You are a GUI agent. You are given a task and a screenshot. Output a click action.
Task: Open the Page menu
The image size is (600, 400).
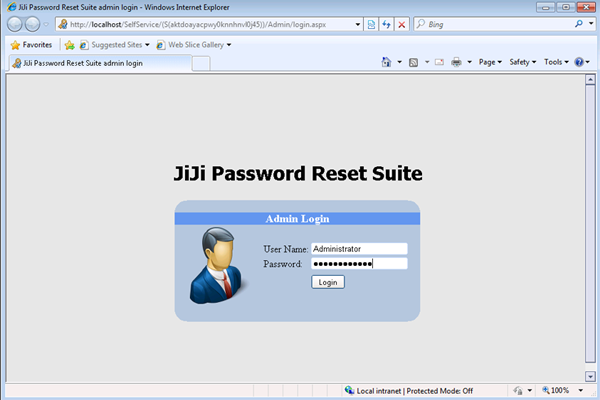490,62
